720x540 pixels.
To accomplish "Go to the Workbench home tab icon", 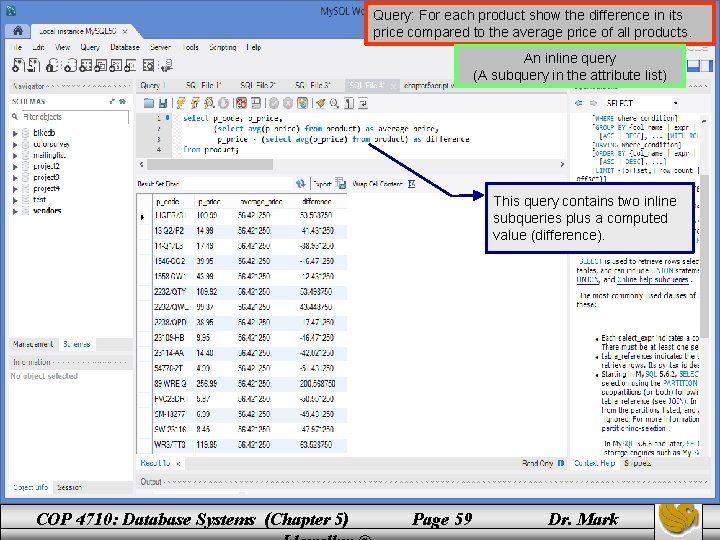I will pos(18,31).
